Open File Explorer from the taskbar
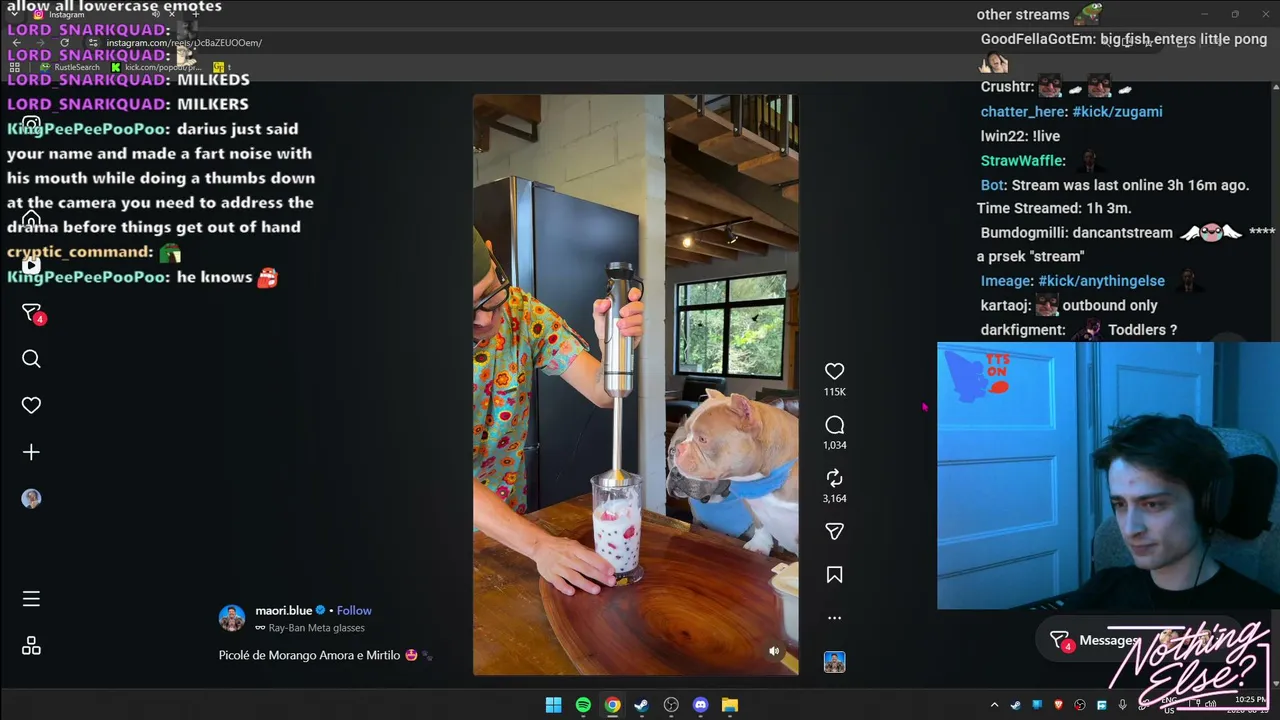The width and height of the screenshot is (1280, 720). coord(730,705)
